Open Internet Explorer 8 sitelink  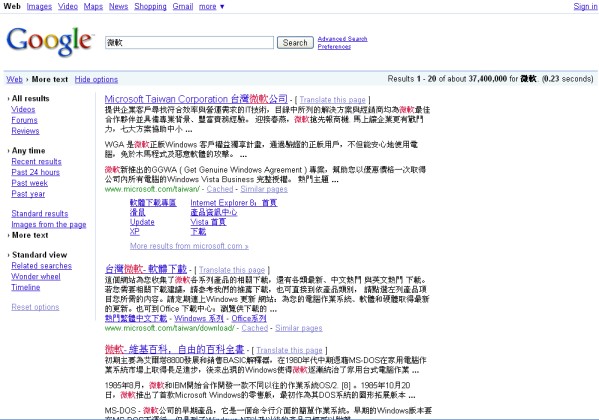point(234,203)
